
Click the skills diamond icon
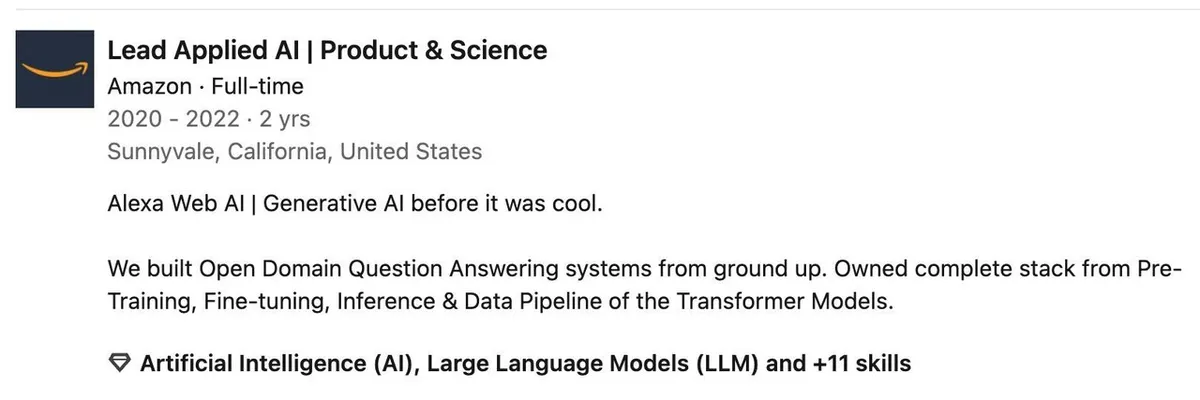(119, 364)
